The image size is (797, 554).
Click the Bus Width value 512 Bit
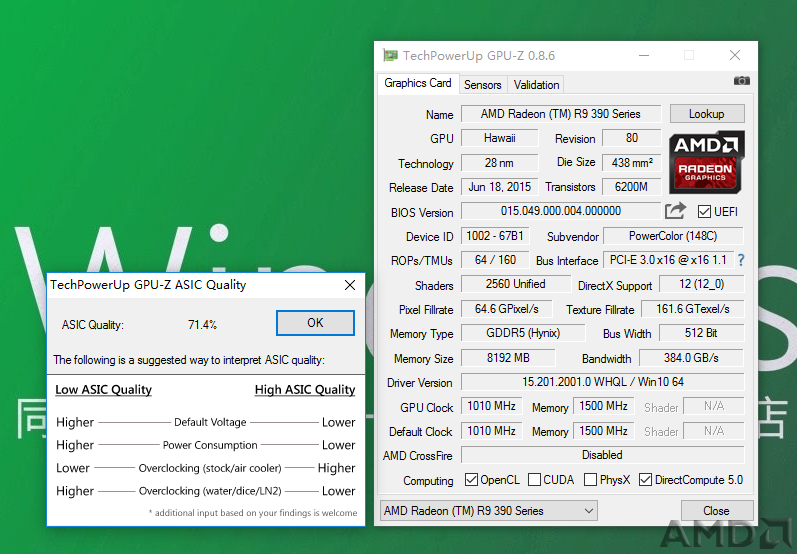(702, 333)
